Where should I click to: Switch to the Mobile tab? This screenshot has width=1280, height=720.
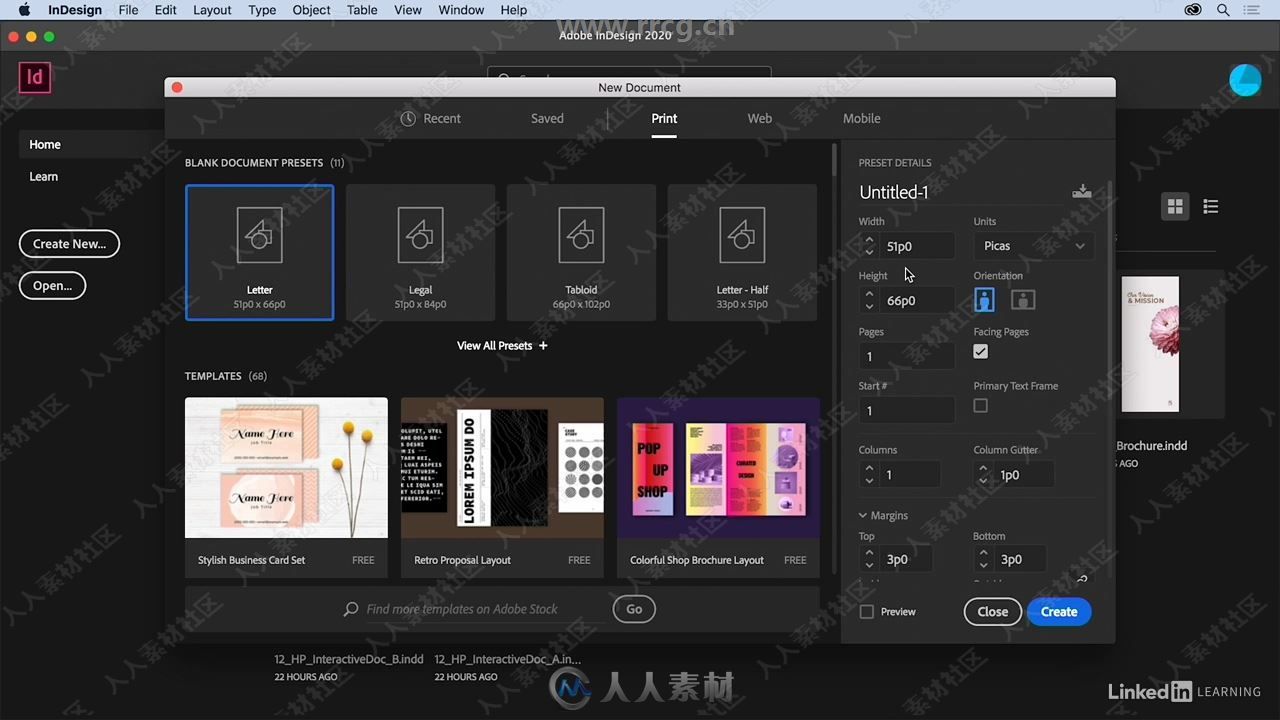[862, 118]
